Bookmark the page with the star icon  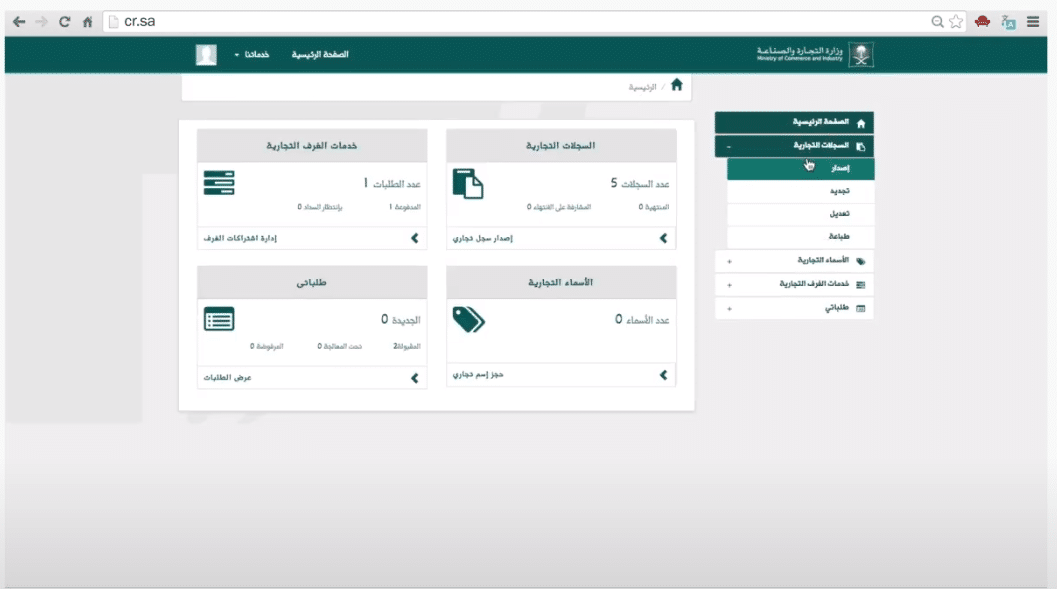[956, 22]
